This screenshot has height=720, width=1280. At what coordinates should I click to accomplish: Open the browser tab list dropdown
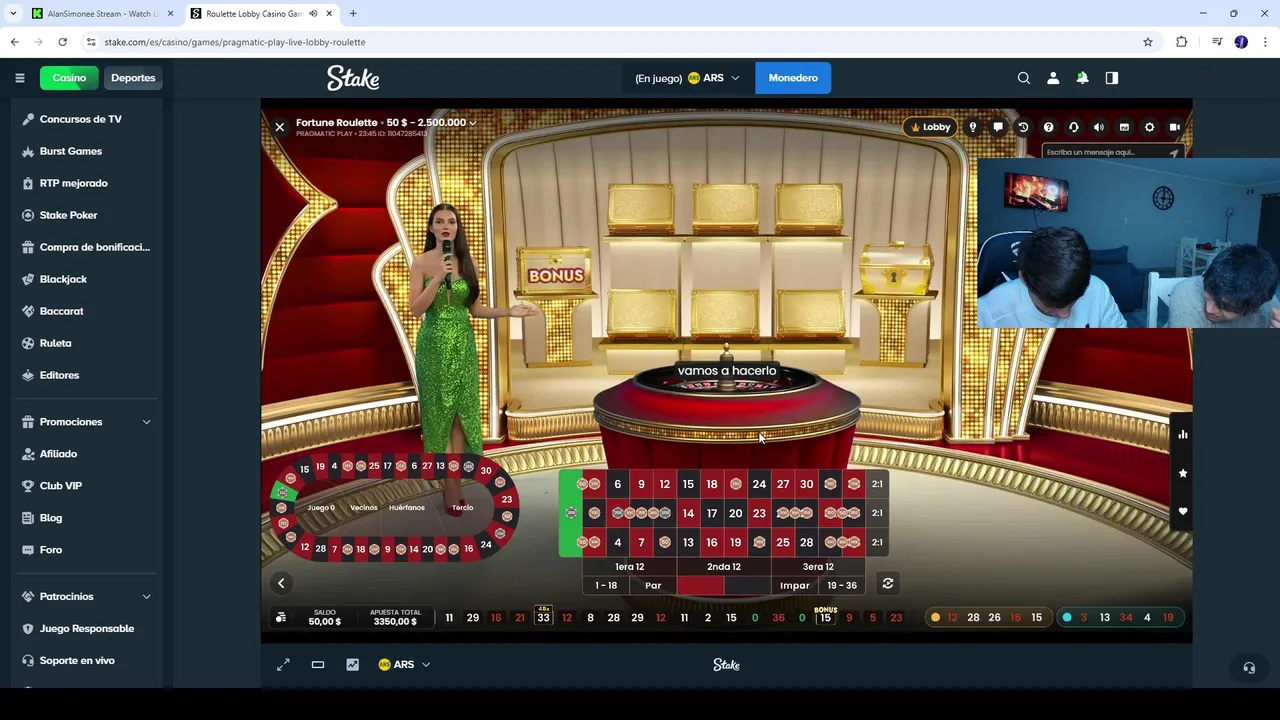click(x=13, y=14)
